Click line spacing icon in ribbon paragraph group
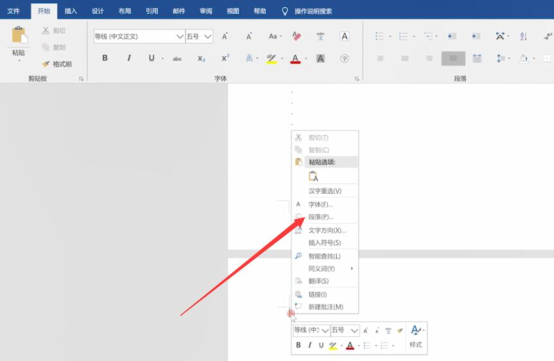 (x=501, y=58)
